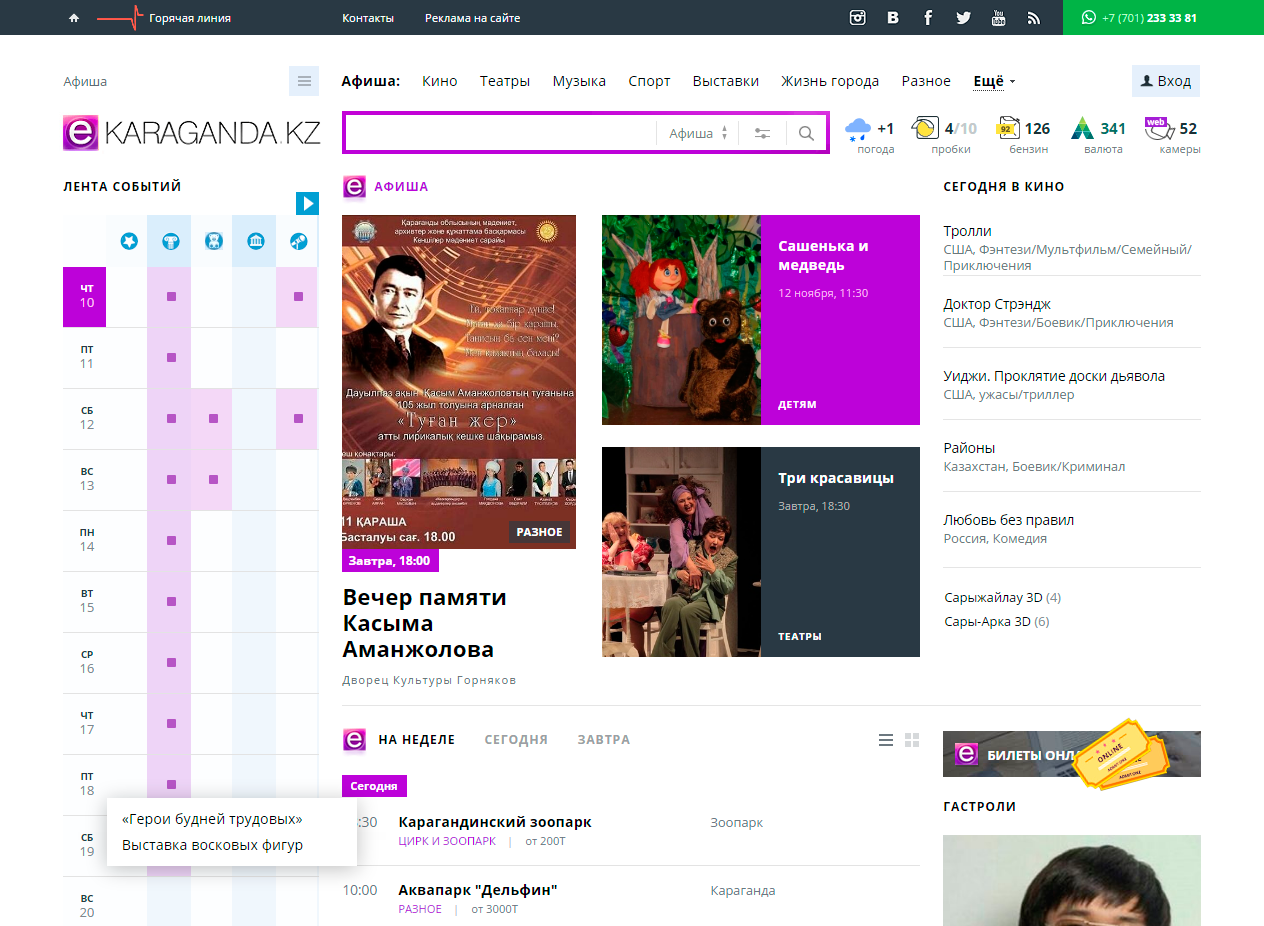
Task: Open the Instagram page icon
Action: [857, 18]
